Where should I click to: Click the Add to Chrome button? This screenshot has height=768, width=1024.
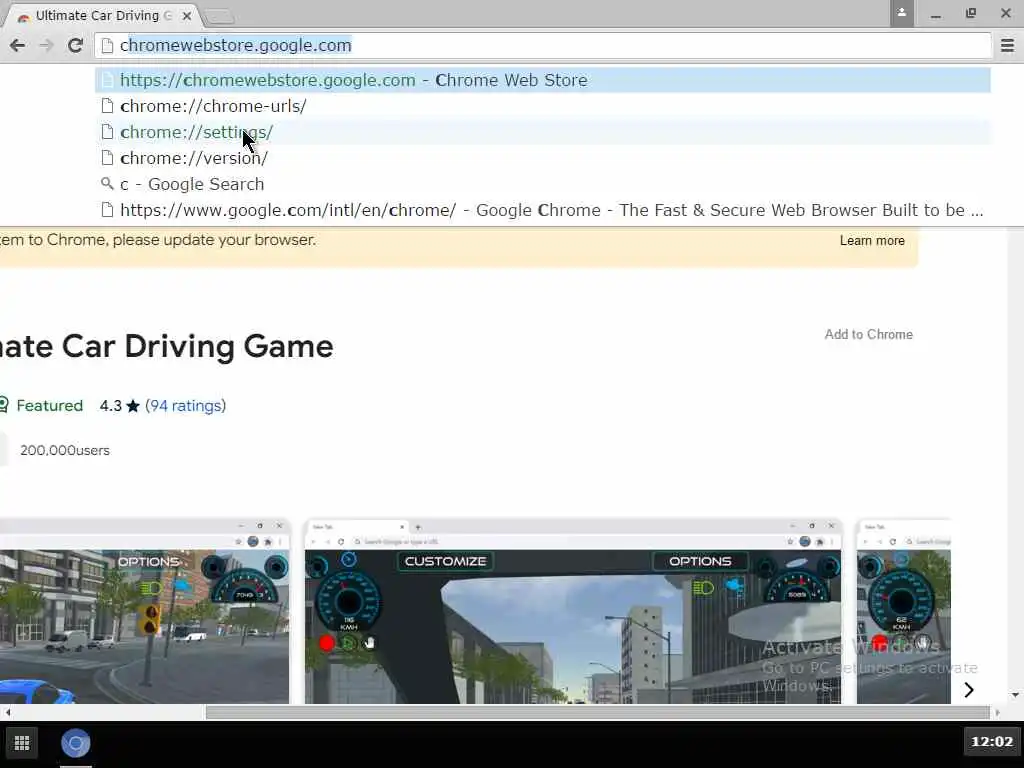pos(868,334)
